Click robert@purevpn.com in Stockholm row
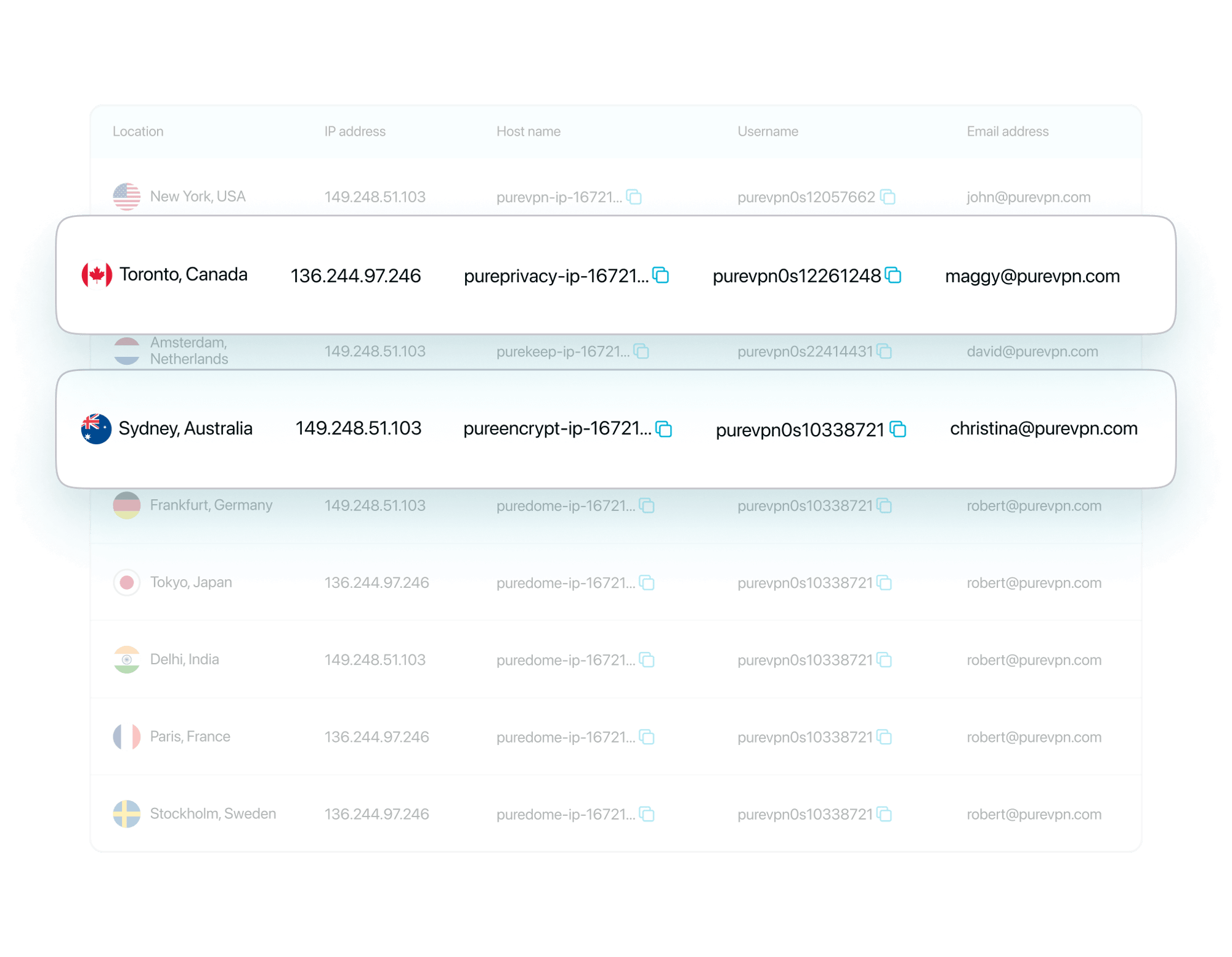 [x=1034, y=814]
